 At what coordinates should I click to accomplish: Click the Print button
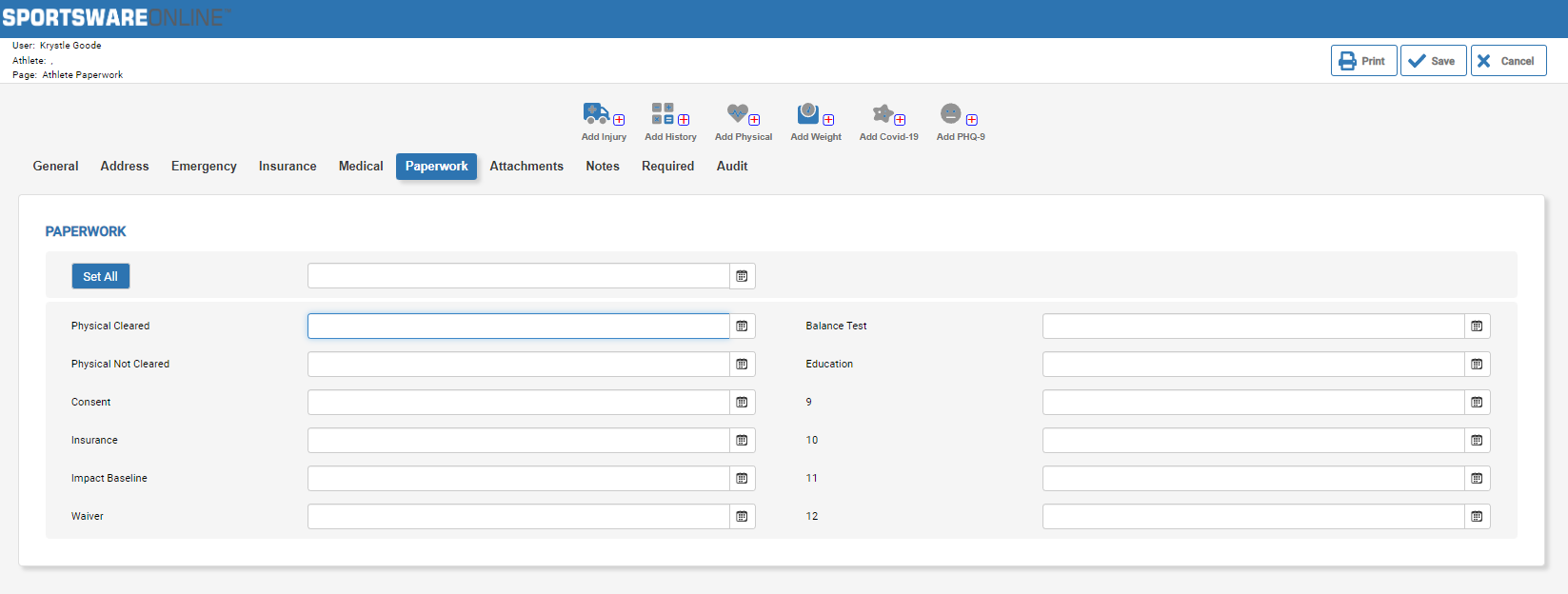tap(1363, 61)
